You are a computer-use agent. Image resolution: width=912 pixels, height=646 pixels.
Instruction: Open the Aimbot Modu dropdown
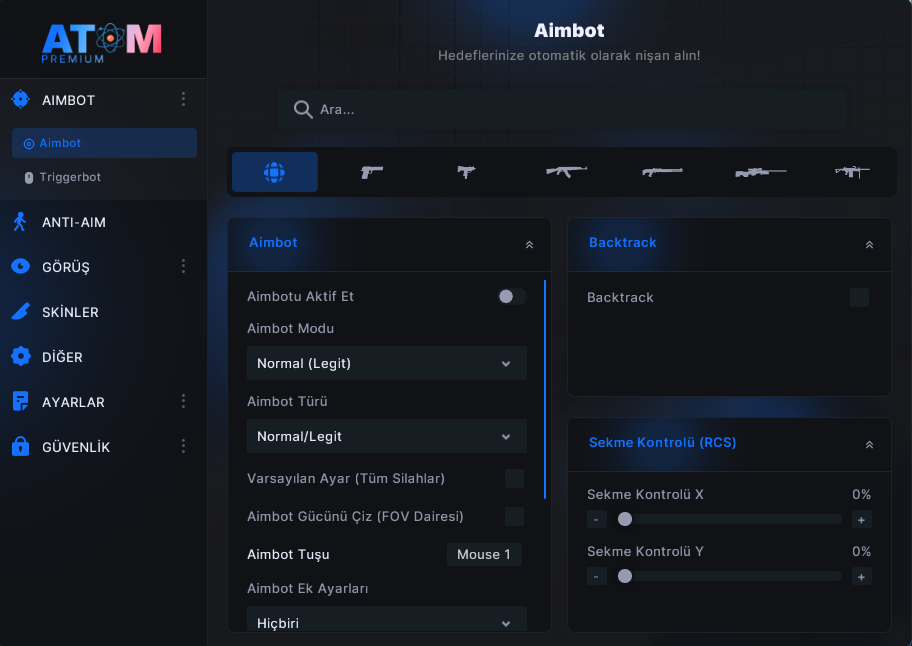(387, 363)
